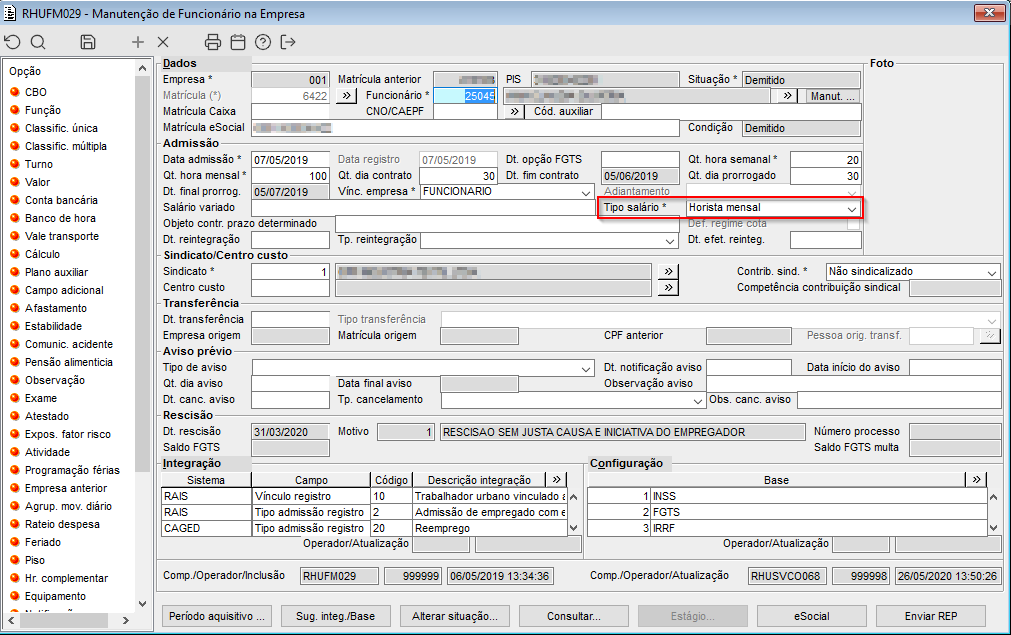Click the eSocial button
Screen dimensions: 1011x635
pyautogui.click(x=811, y=616)
